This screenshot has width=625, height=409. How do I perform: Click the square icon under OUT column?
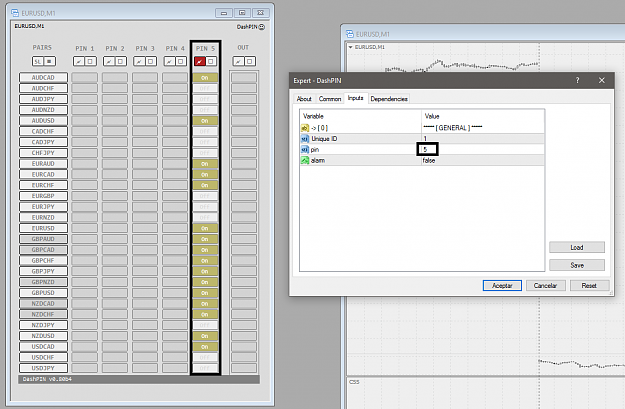pyautogui.click(x=250, y=61)
